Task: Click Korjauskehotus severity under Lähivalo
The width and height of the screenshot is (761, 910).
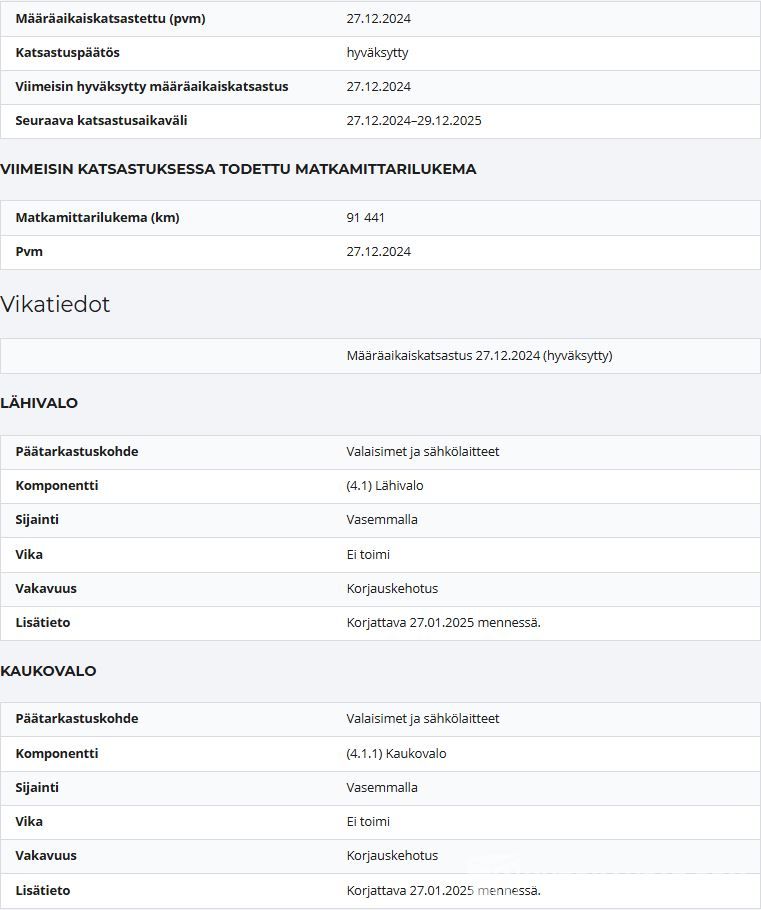Action: point(392,589)
